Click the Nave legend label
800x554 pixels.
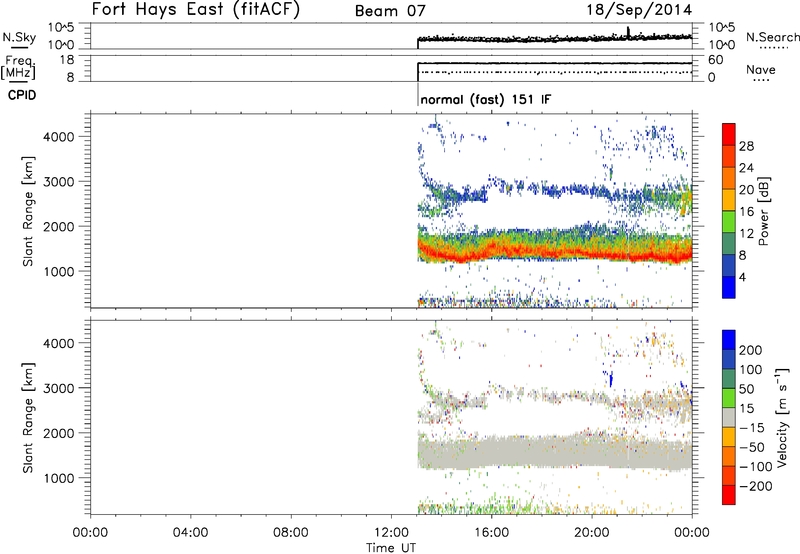point(760,70)
